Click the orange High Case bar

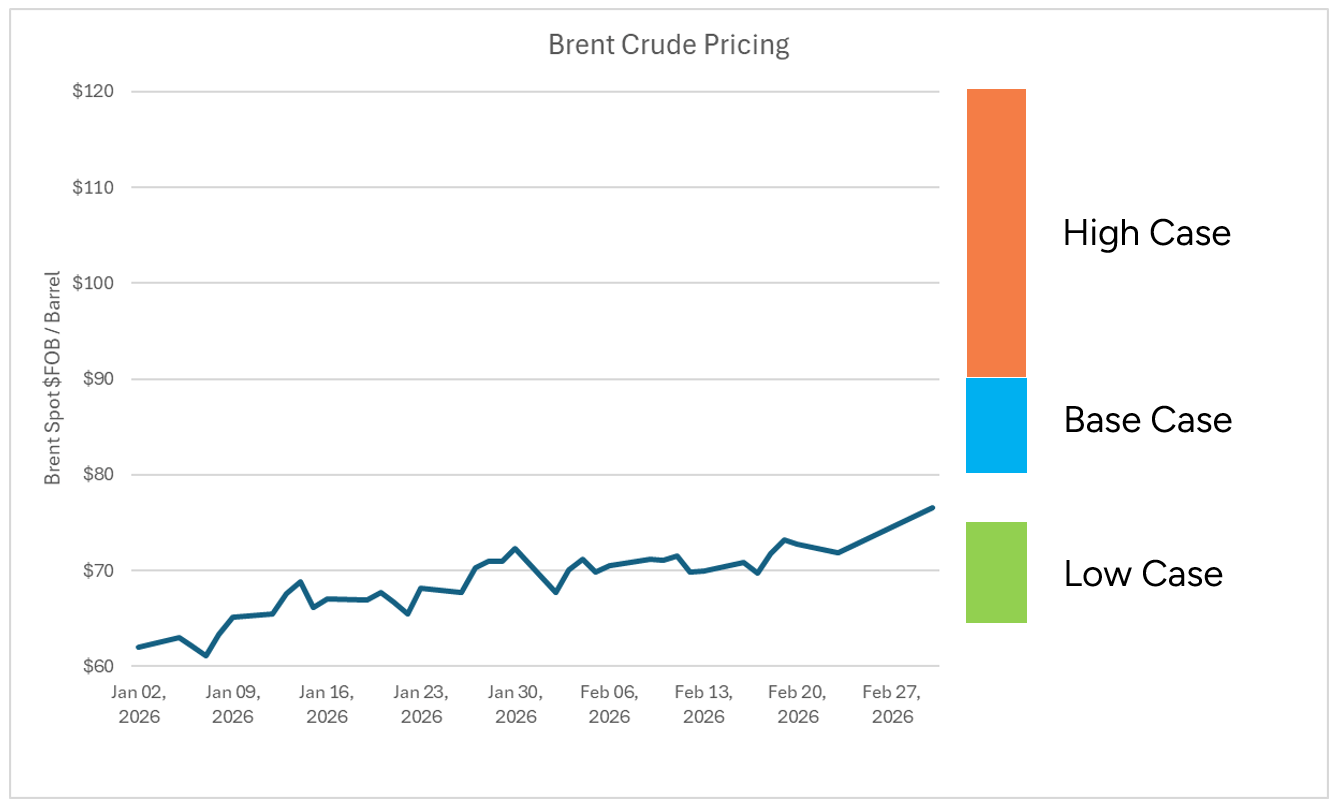click(996, 232)
